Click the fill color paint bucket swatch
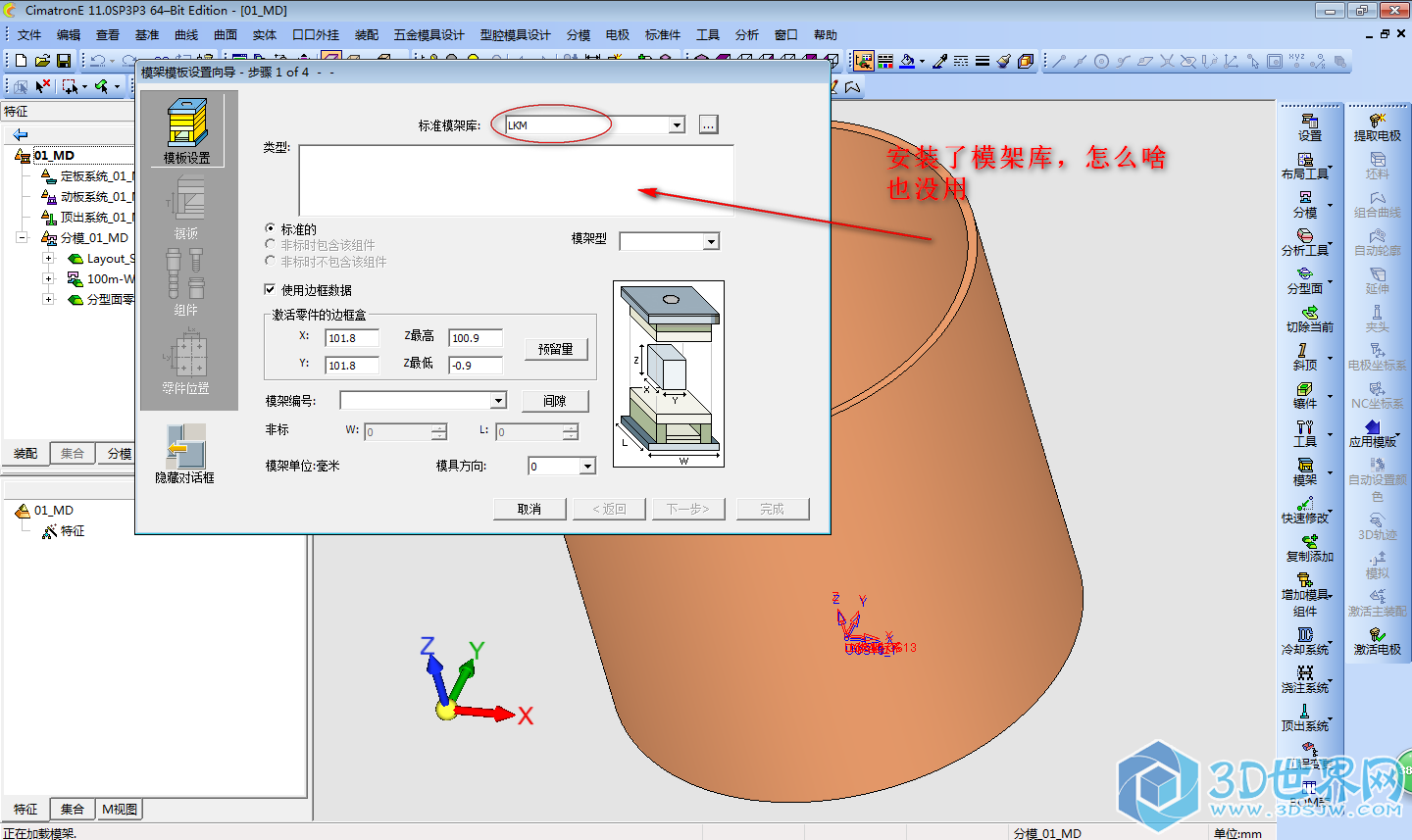The image size is (1412, 840). coord(908,61)
